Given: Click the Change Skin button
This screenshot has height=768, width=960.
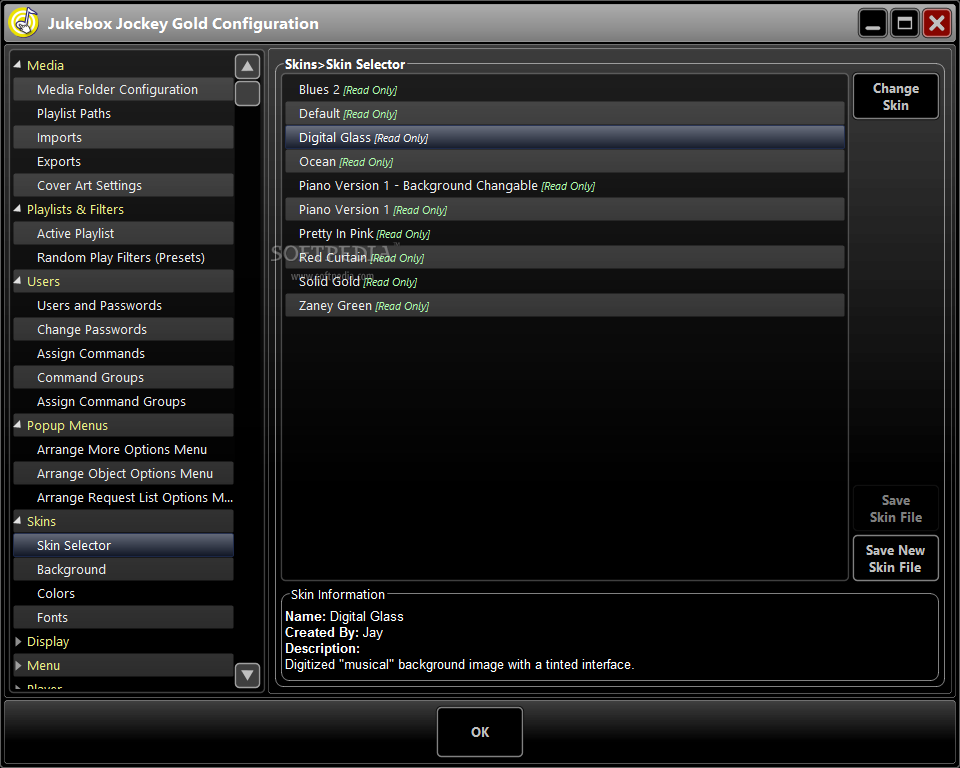Looking at the screenshot, I should click(x=895, y=96).
